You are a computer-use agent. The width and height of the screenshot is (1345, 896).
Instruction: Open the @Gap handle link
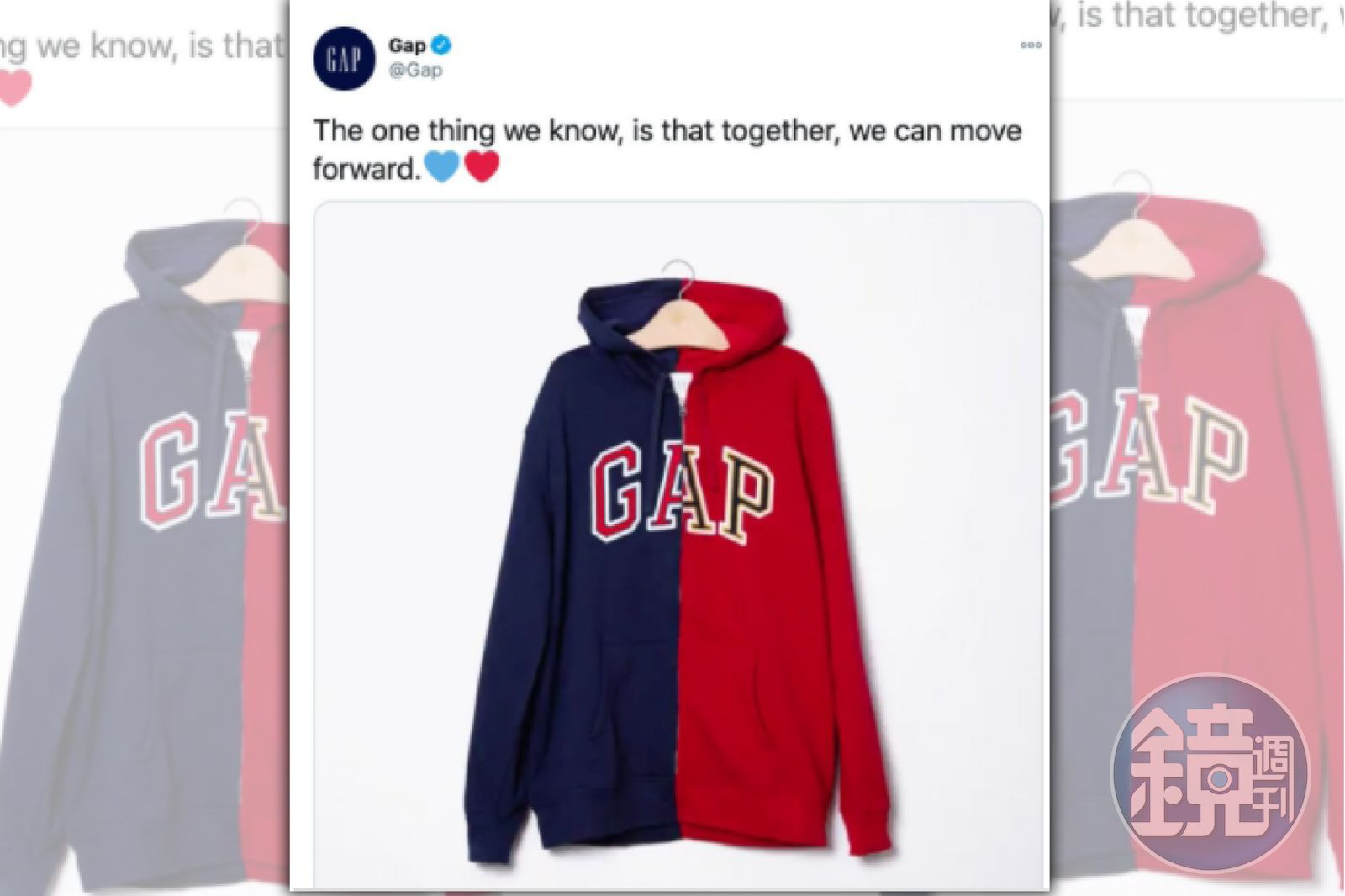point(415,71)
